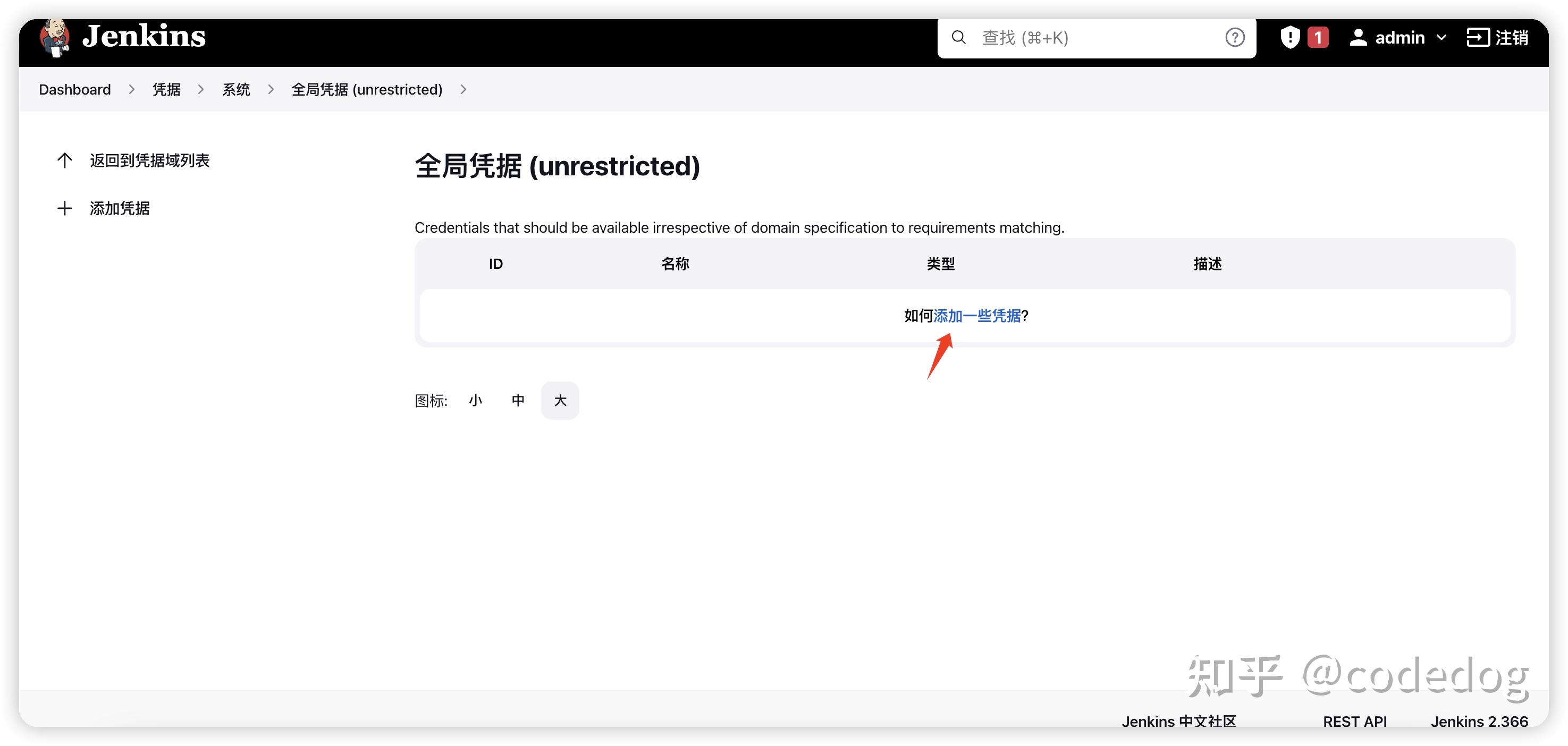
Task: Go to 凭据 breadcrumb item
Action: pyautogui.click(x=166, y=89)
